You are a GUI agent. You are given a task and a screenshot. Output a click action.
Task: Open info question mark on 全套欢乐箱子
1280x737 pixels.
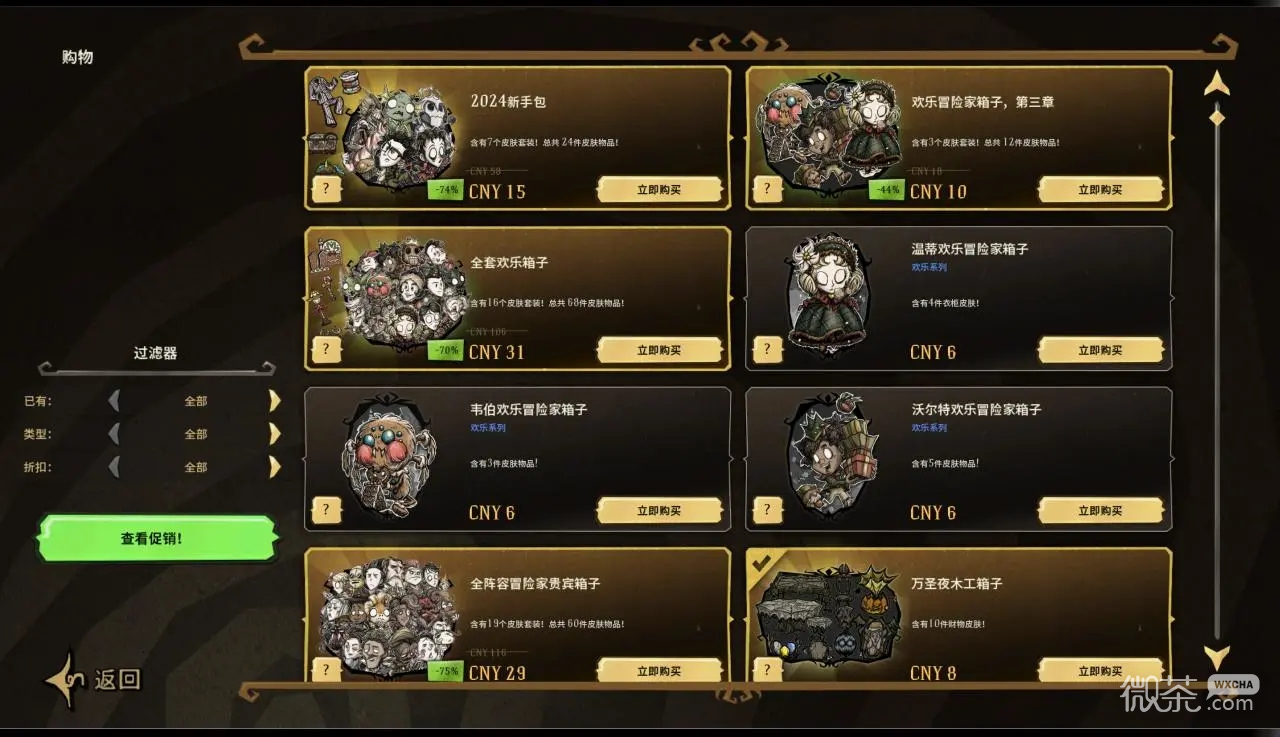pos(327,349)
